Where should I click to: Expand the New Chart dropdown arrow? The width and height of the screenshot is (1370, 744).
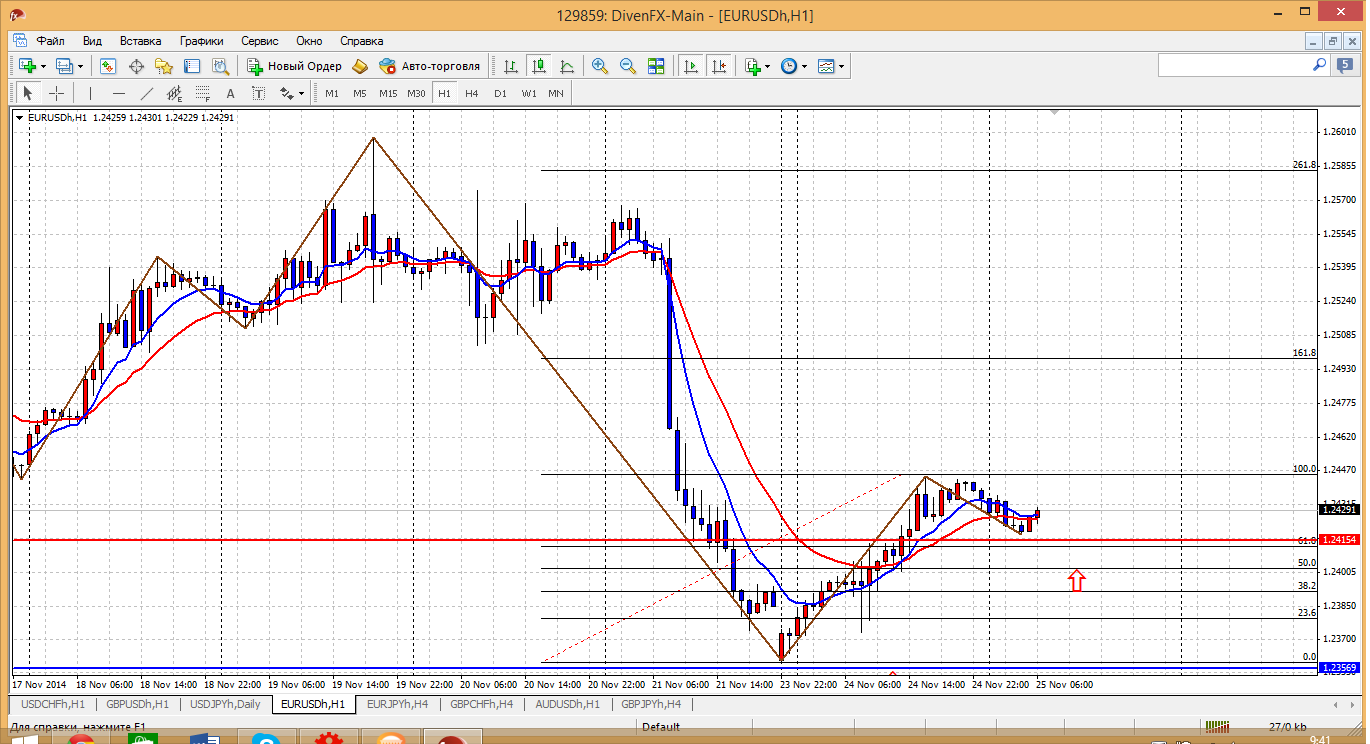click(x=41, y=66)
